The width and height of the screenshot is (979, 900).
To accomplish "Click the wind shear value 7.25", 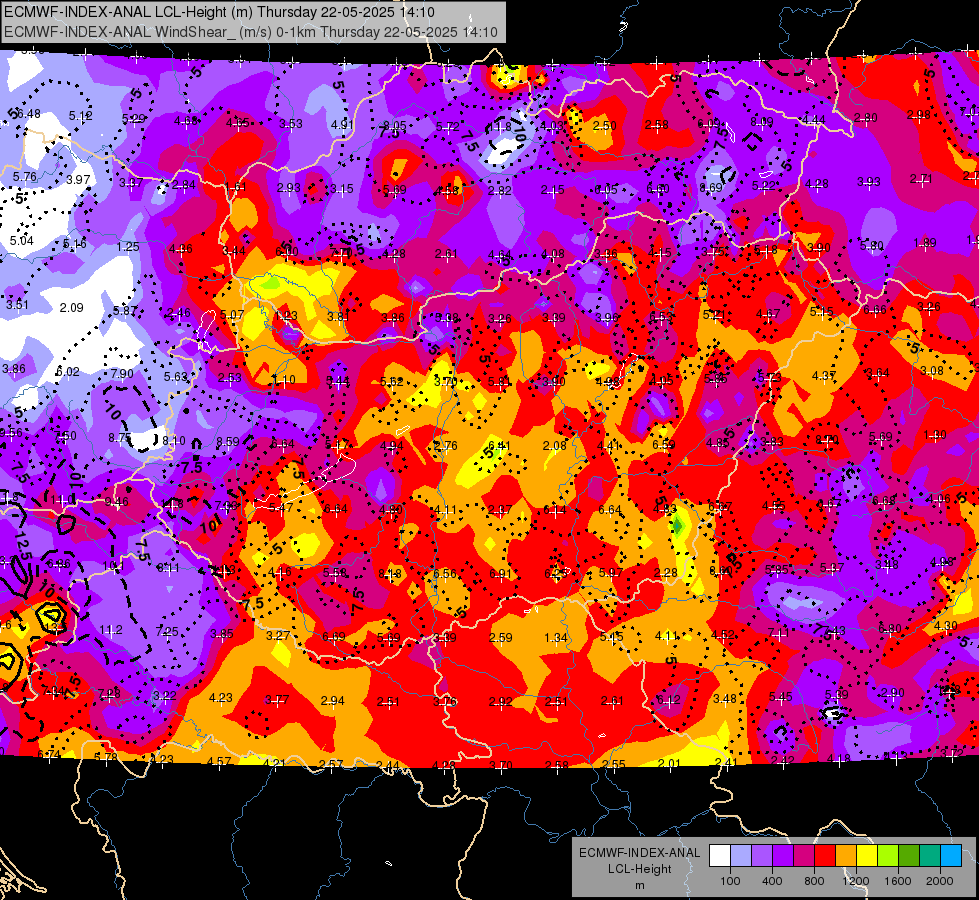I will tap(167, 631).
